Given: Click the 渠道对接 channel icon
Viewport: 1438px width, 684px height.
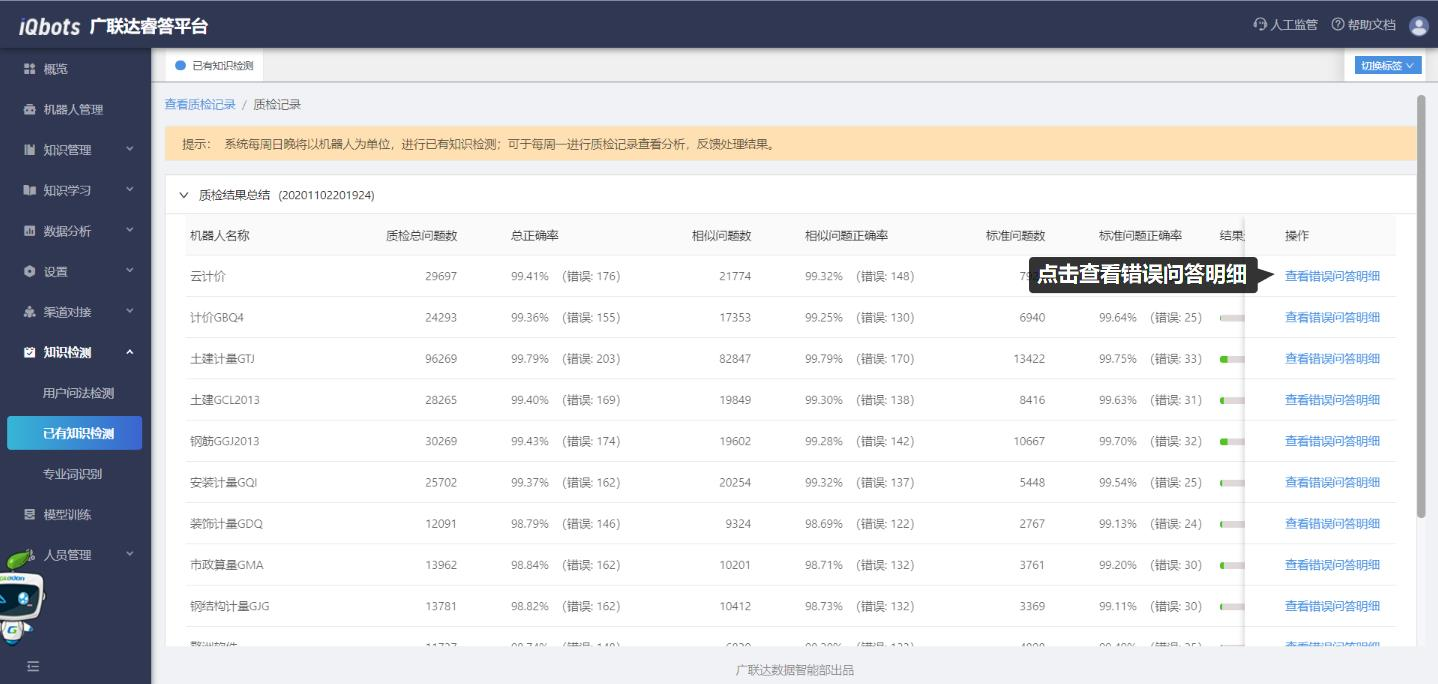Looking at the screenshot, I should pyautogui.click(x=29, y=312).
